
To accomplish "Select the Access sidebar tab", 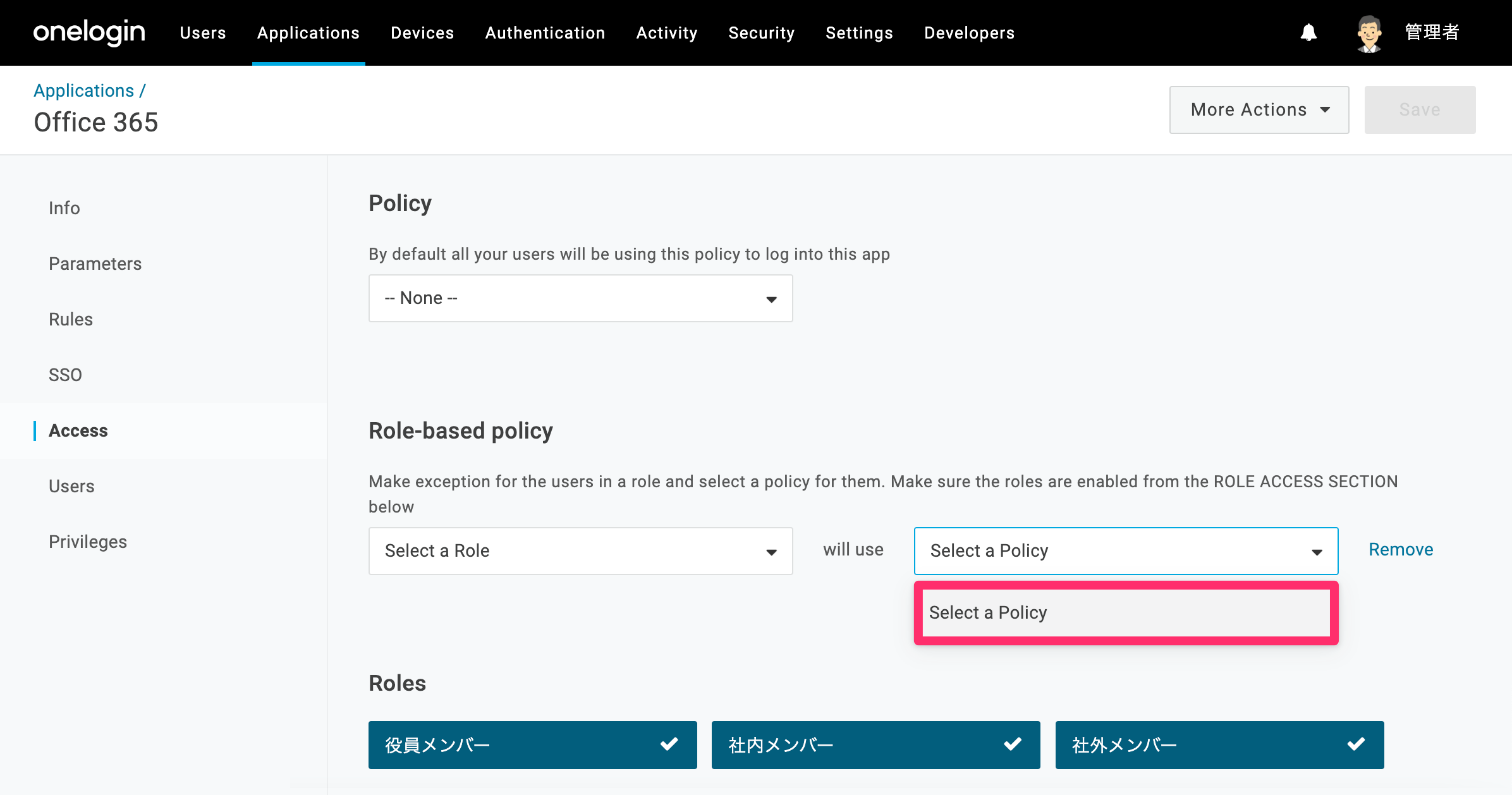I will pos(78,430).
